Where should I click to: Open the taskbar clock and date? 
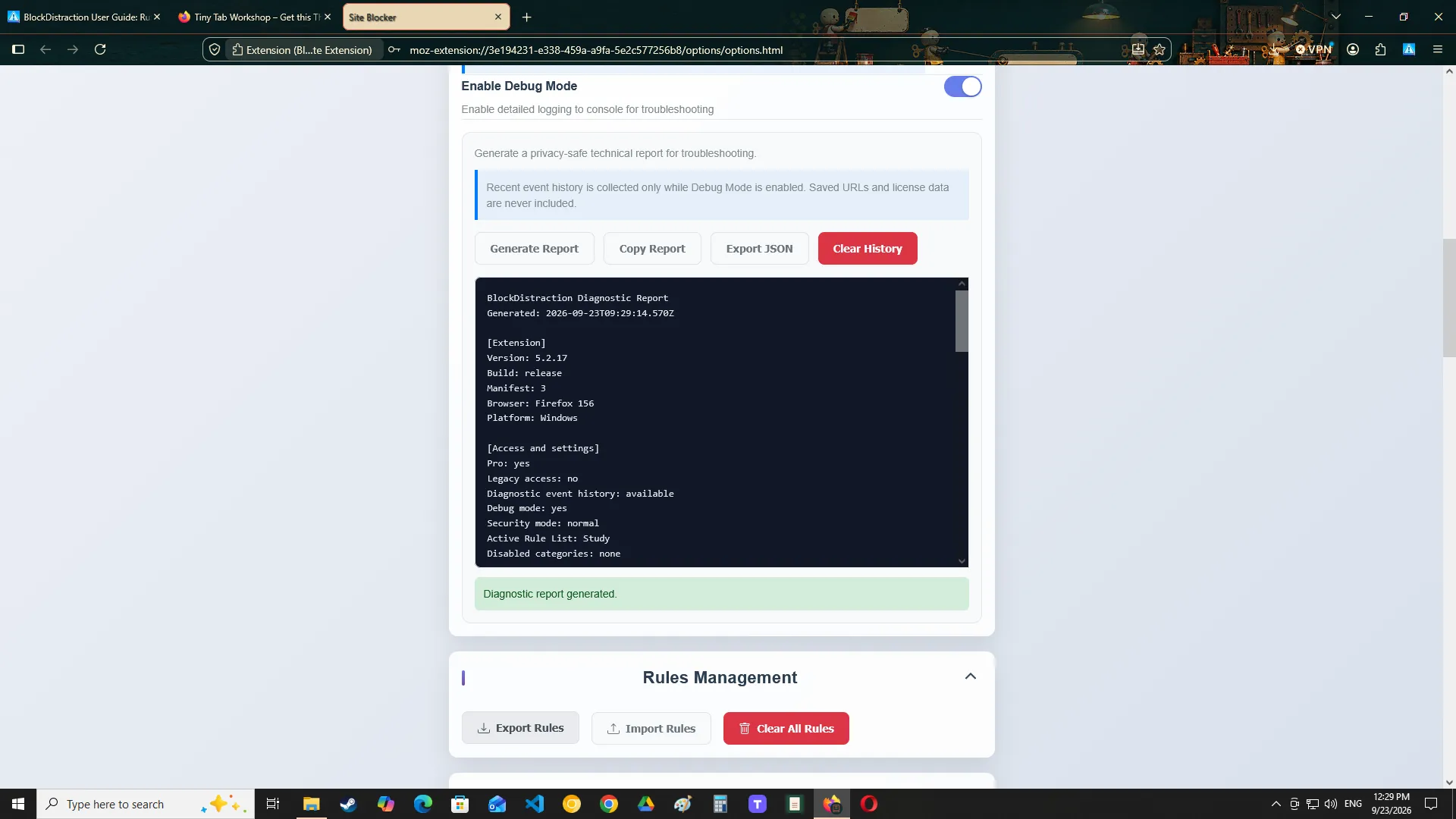(x=1392, y=804)
